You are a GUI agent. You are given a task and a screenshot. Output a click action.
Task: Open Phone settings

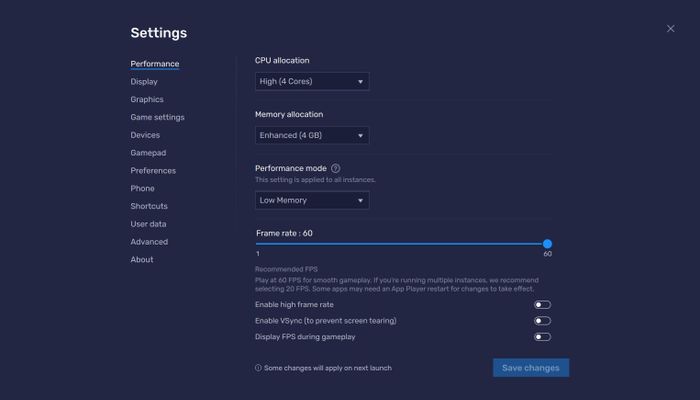point(142,188)
